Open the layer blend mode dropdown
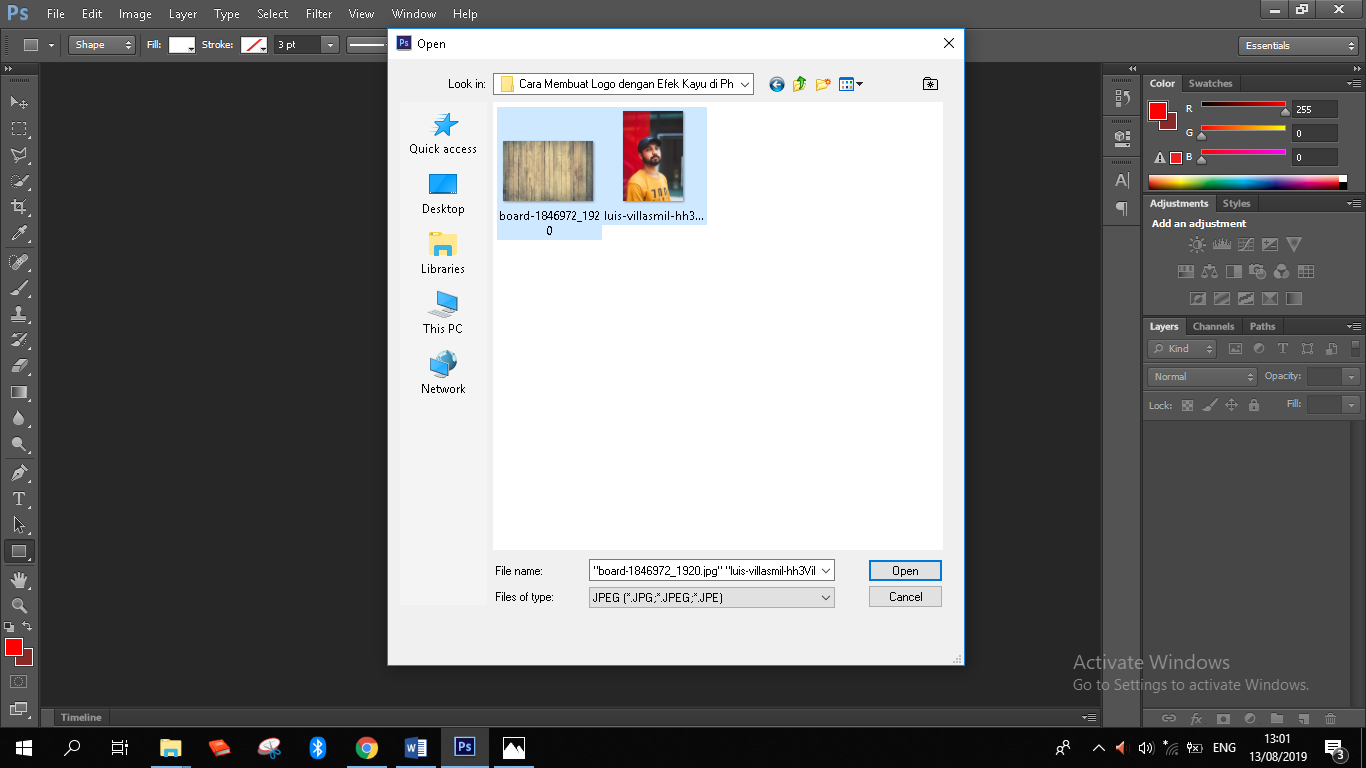Viewport: 1366px width, 768px height. pyautogui.click(x=1202, y=377)
